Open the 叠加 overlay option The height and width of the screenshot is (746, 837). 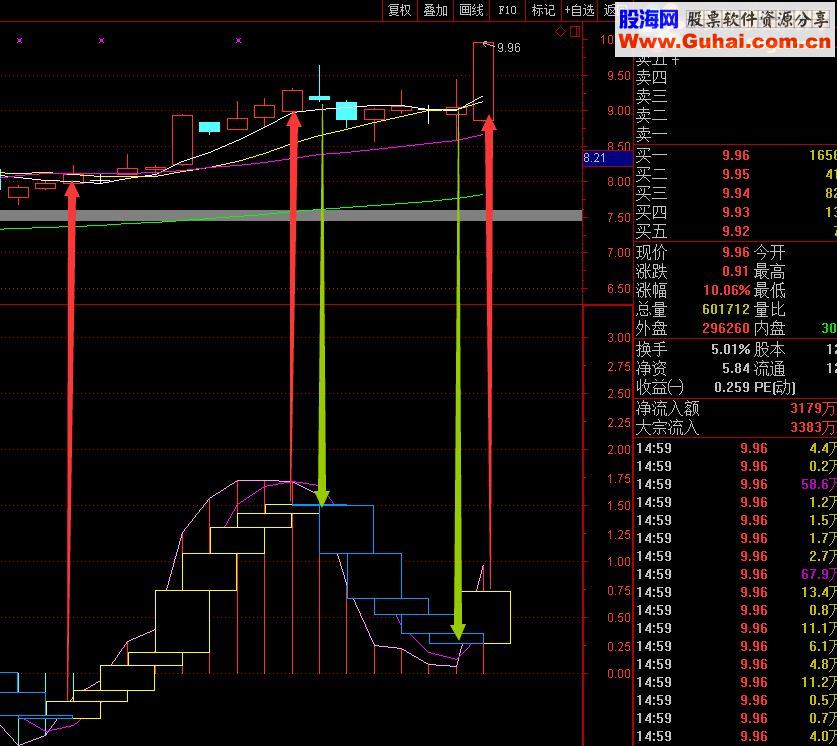coord(435,10)
